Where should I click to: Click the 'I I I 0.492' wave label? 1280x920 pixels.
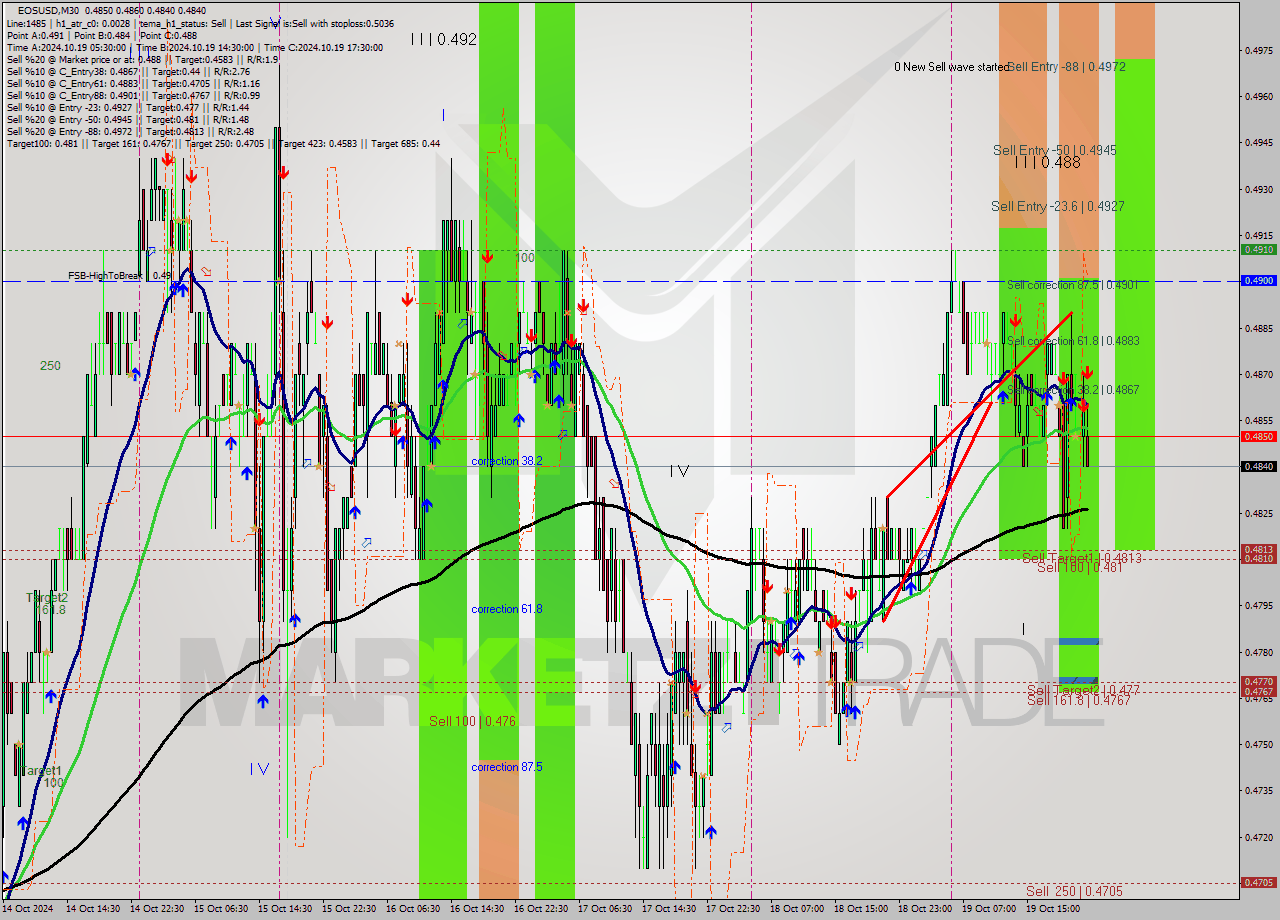click(443, 40)
